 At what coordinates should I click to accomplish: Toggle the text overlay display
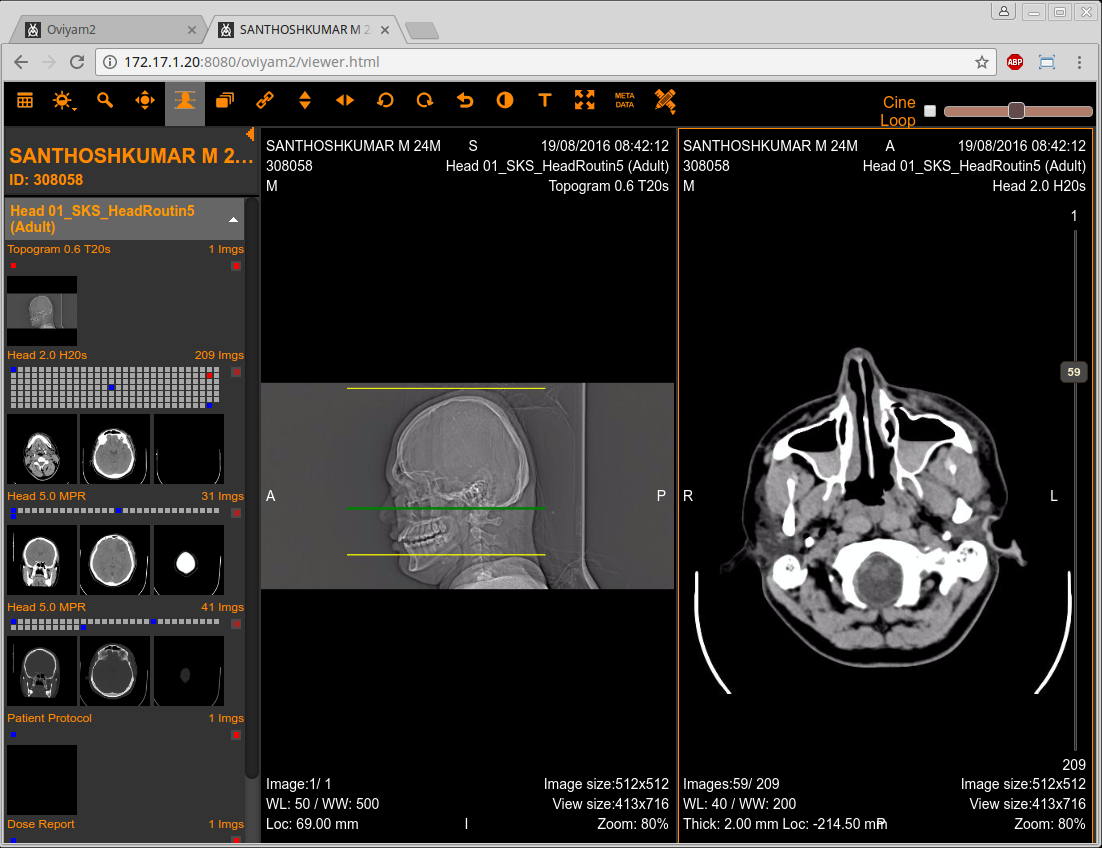[x=545, y=100]
